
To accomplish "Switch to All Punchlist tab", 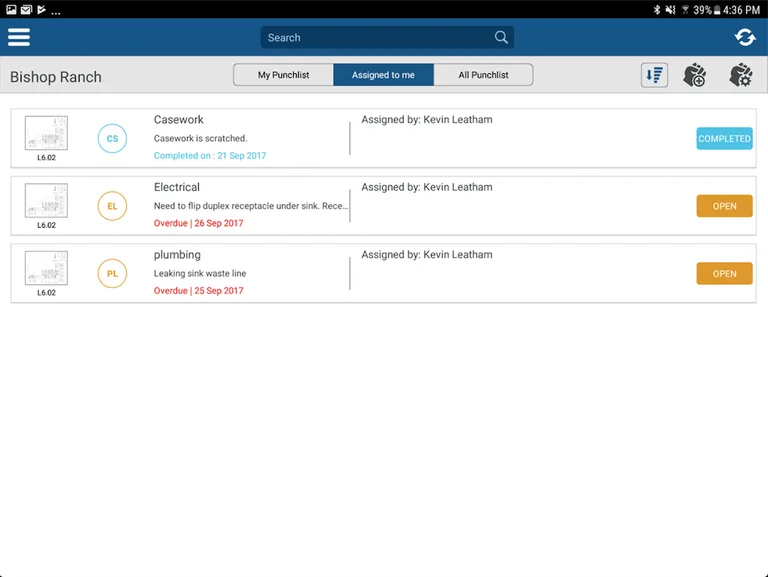I will [483, 75].
